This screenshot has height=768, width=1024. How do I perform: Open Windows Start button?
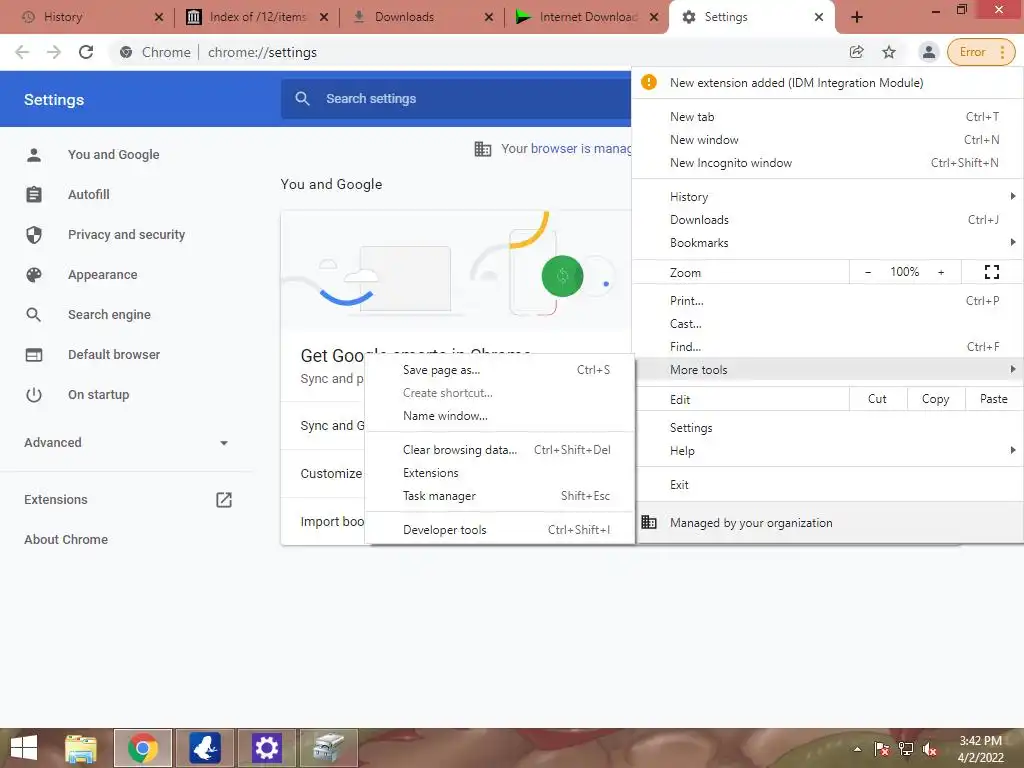(24, 748)
